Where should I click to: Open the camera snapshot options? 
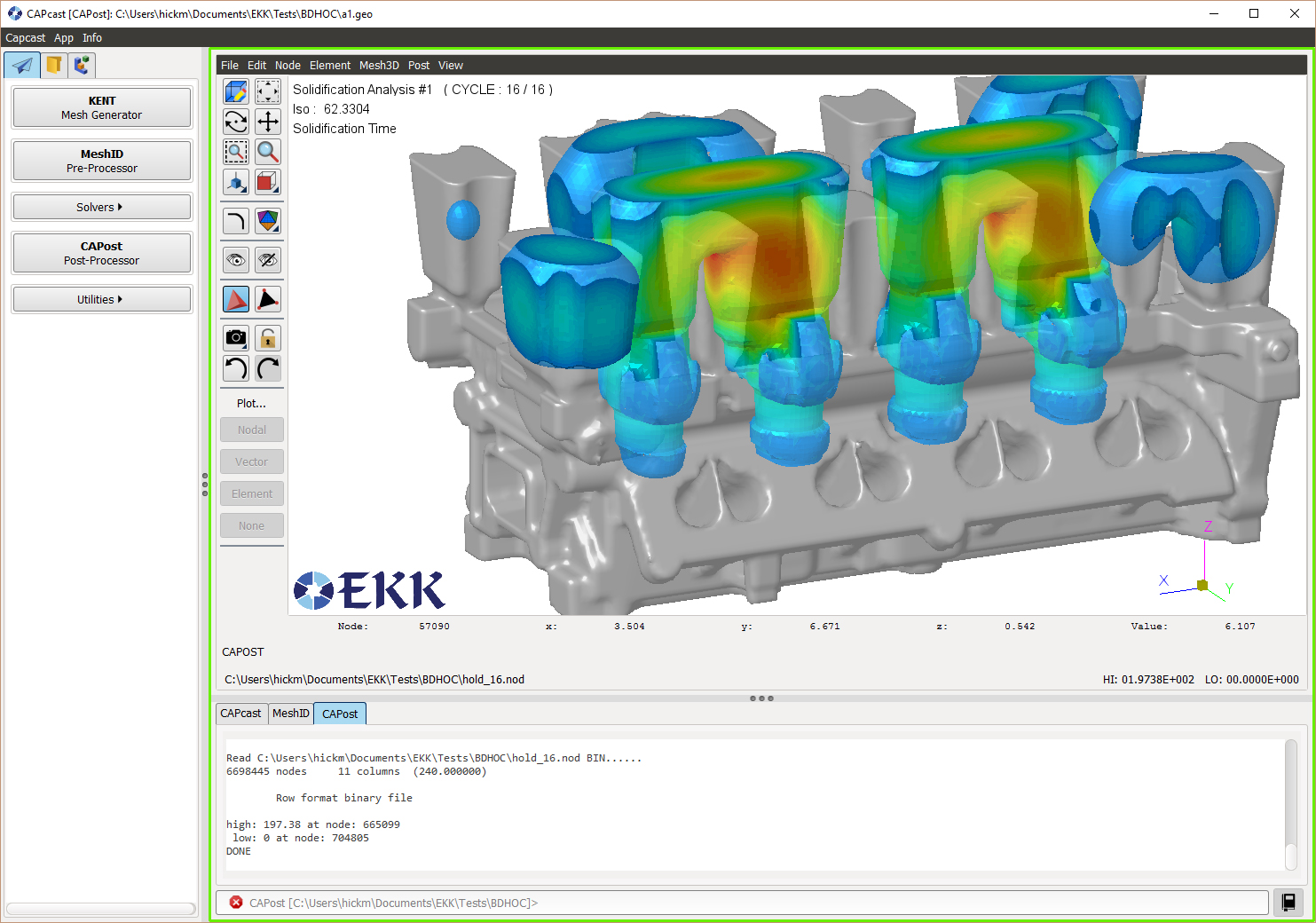coord(236,338)
